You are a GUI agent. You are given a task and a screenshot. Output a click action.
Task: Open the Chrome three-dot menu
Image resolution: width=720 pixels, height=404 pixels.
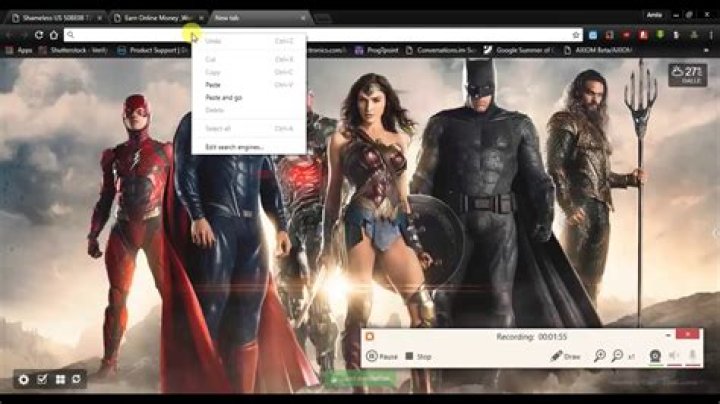point(711,35)
